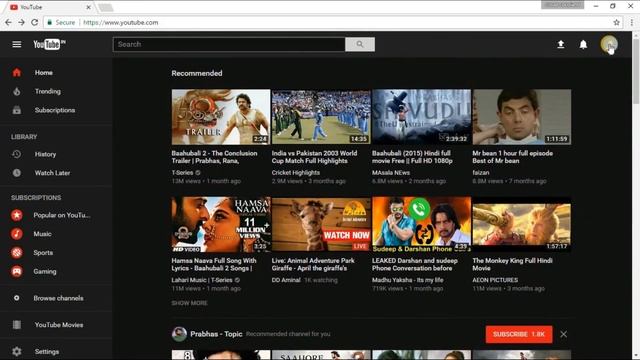Open the account avatar menu
Viewport: 640px width, 360px height.
click(x=609, y=44)
